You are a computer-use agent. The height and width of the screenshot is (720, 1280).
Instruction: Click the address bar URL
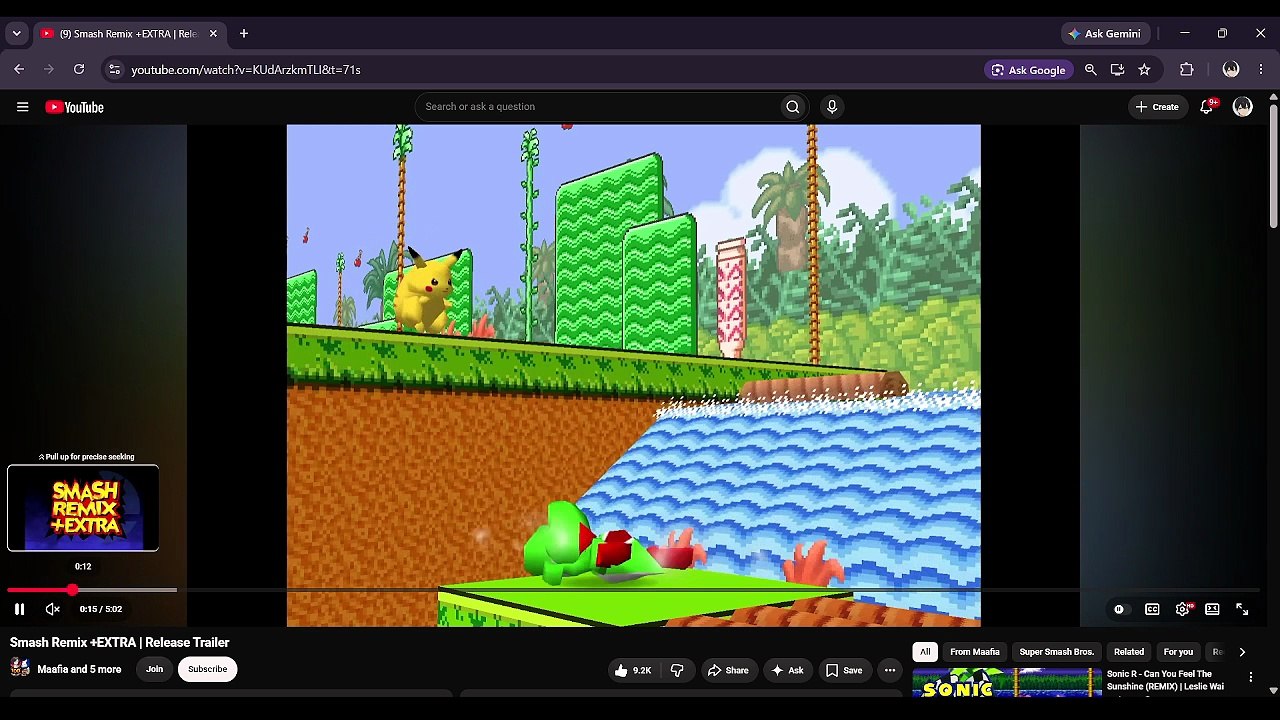(246, 70)
